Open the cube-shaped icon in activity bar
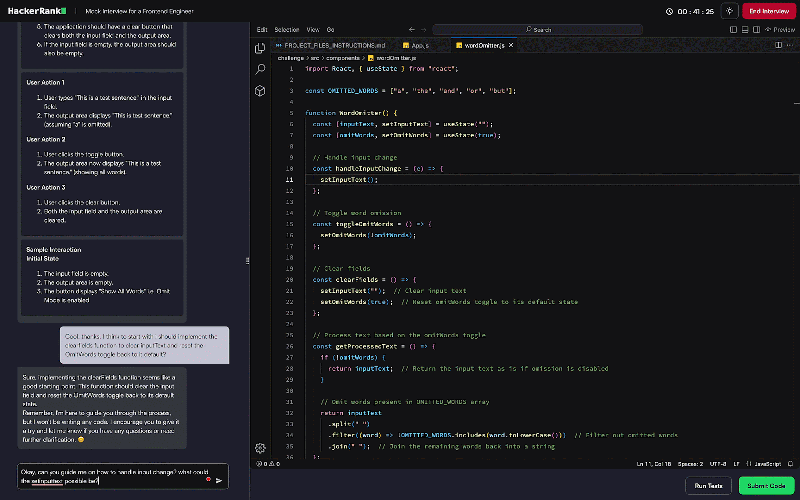 click(260, 91)
